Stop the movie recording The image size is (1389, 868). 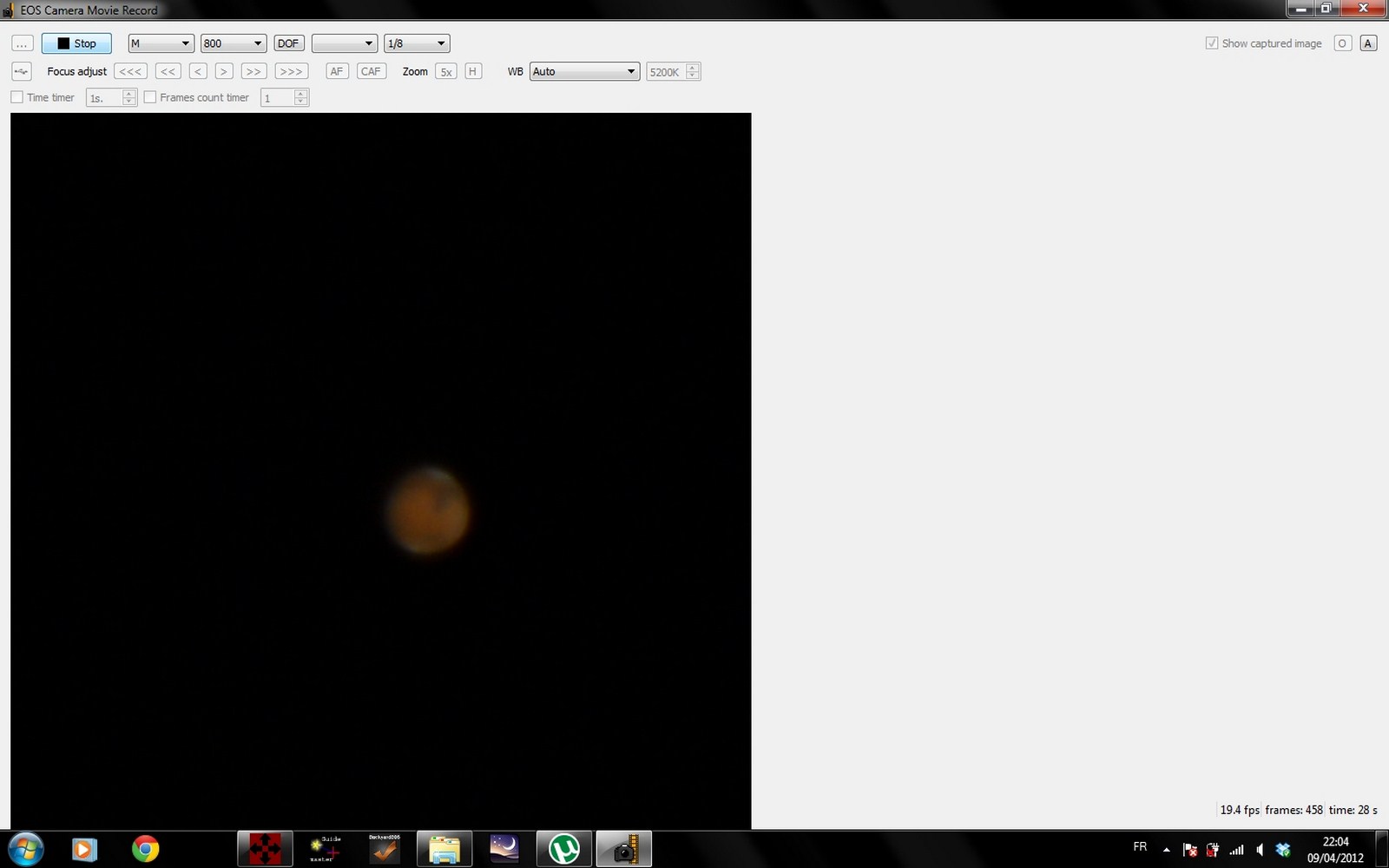[x=76, y=43]
